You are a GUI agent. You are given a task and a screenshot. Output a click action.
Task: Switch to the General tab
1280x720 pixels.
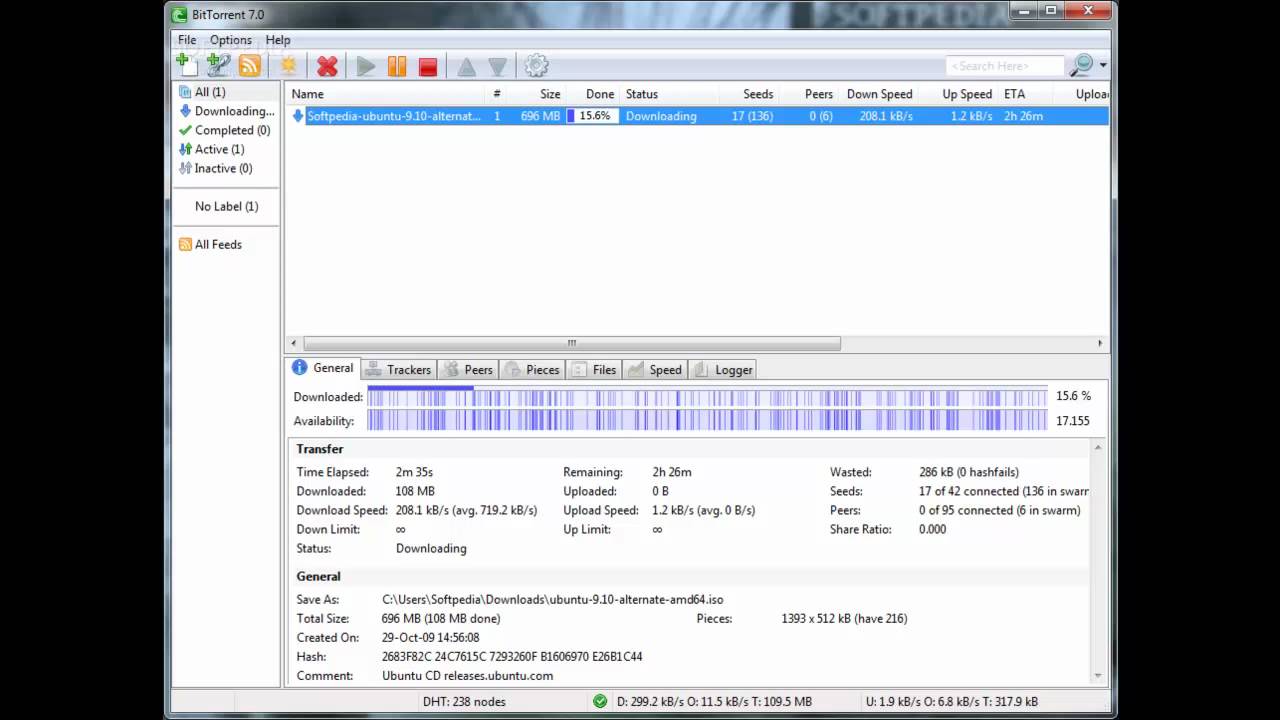tap(322, 368)
